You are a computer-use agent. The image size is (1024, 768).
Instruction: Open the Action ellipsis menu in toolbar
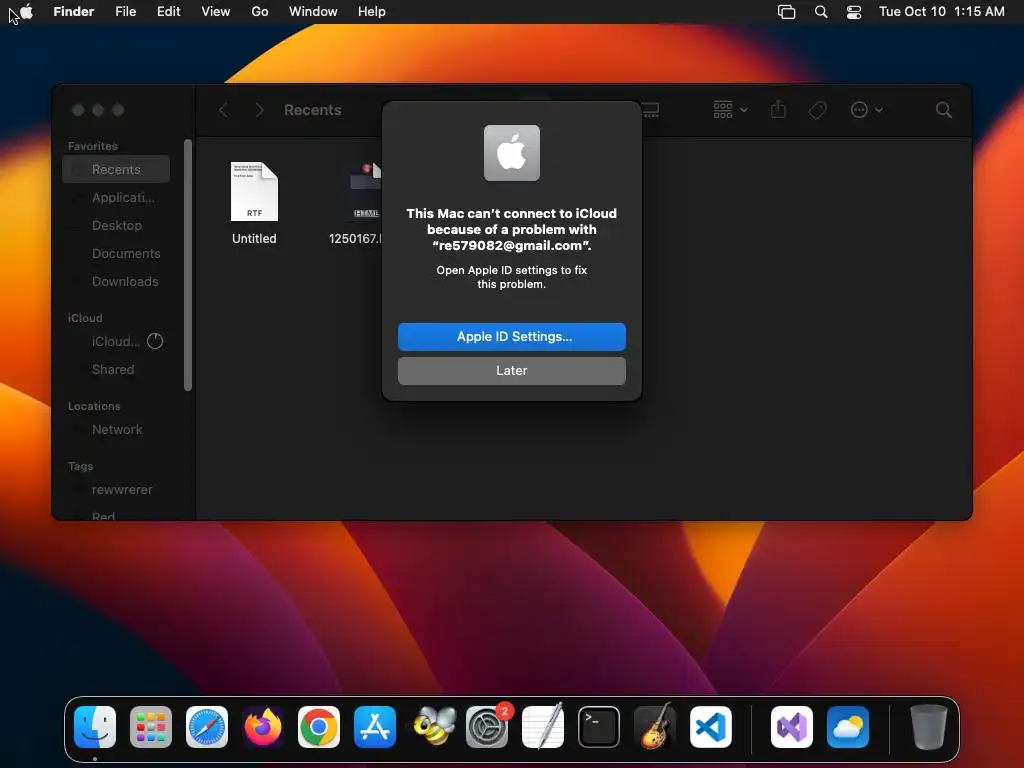(x=866, y=110)
